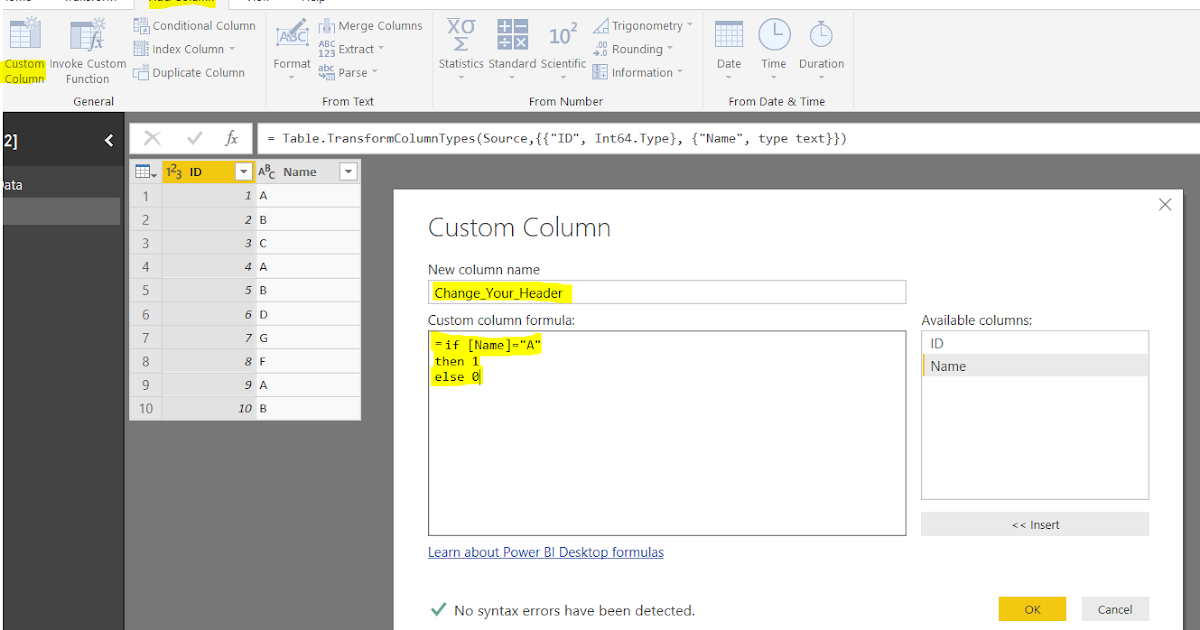This screenshot has height=630, width=1200.
Task: Click the Change_Your_Header name field
Action: pyautogui.click(x=666, y=293)
